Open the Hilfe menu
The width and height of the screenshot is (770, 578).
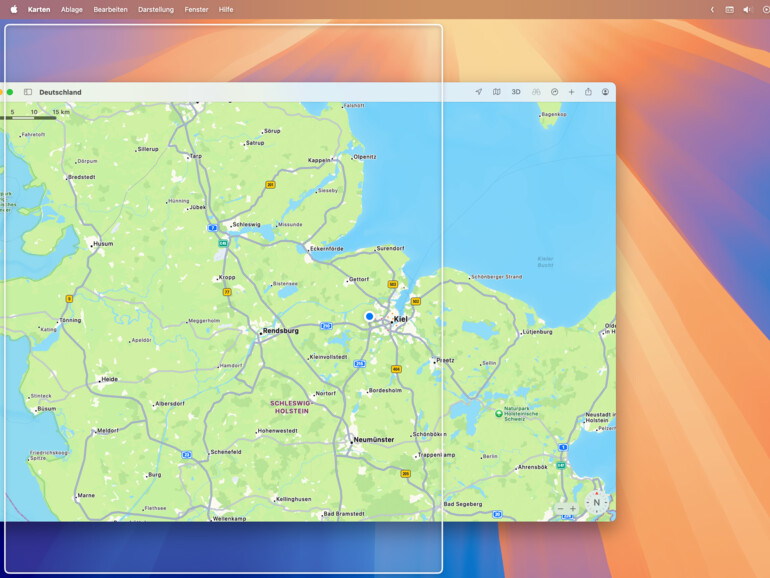pos(226,9)
